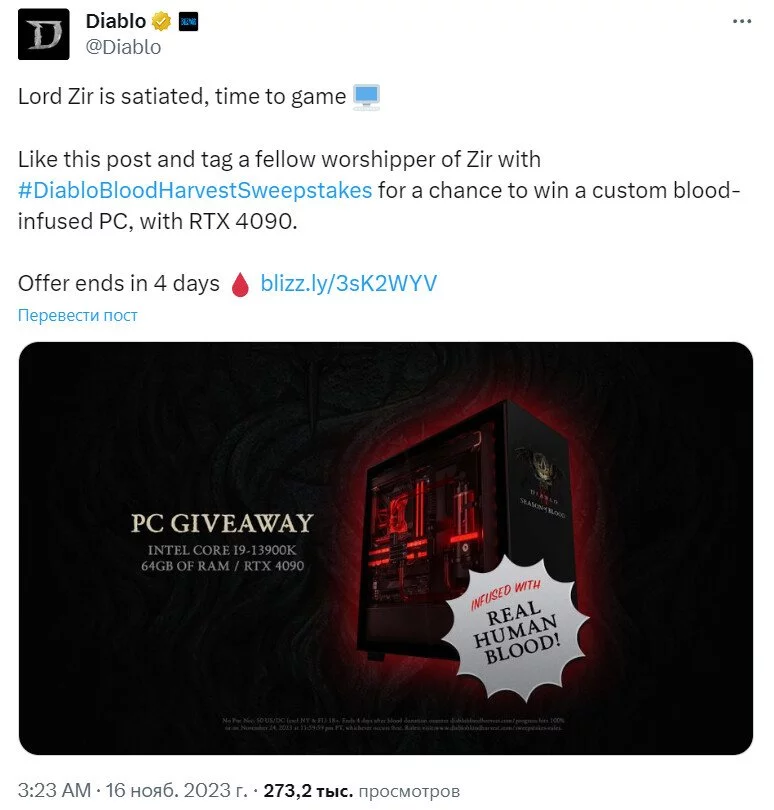Click the PC GIVEAWAY heading in the image
The width and height of the screenshot is (774, 810).
pyautogui.click(x=222, y=523)
